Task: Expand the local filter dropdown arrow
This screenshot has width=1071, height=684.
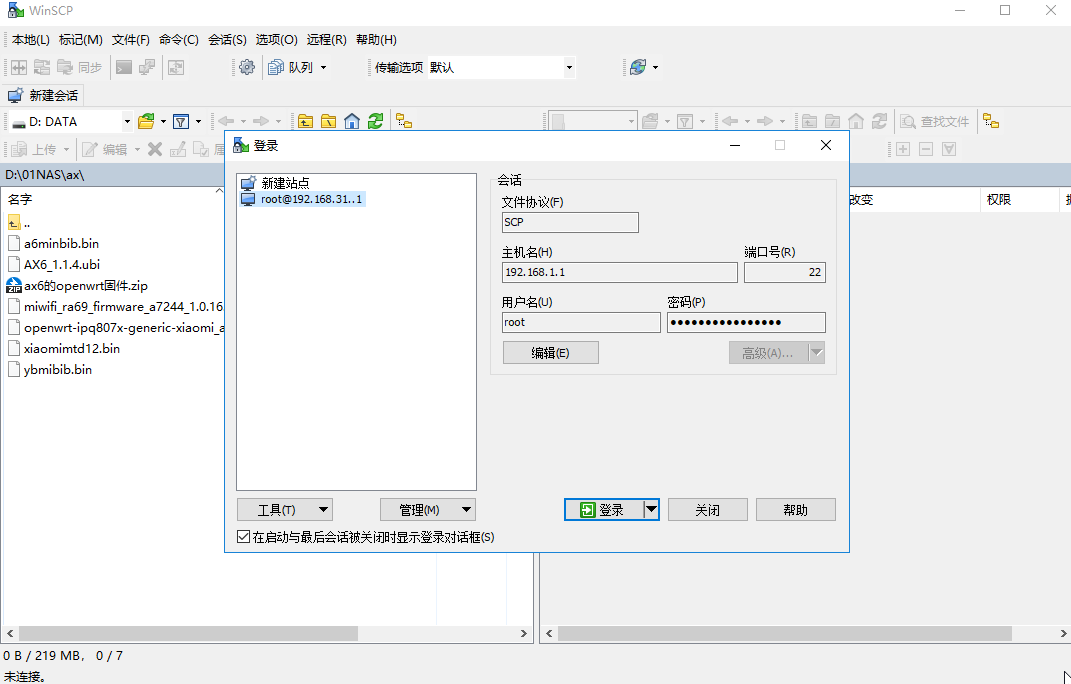Action: (198, 122)
